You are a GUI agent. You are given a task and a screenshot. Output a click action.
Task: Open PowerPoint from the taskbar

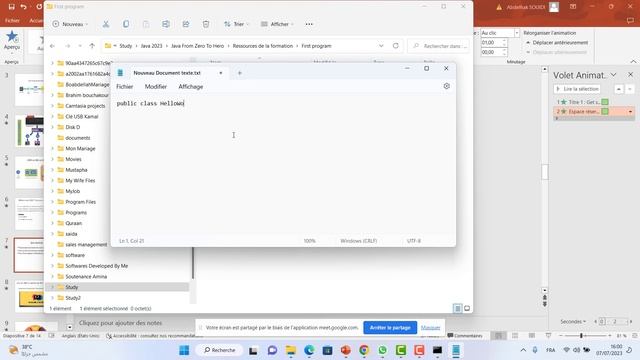[x=346, y=350]
